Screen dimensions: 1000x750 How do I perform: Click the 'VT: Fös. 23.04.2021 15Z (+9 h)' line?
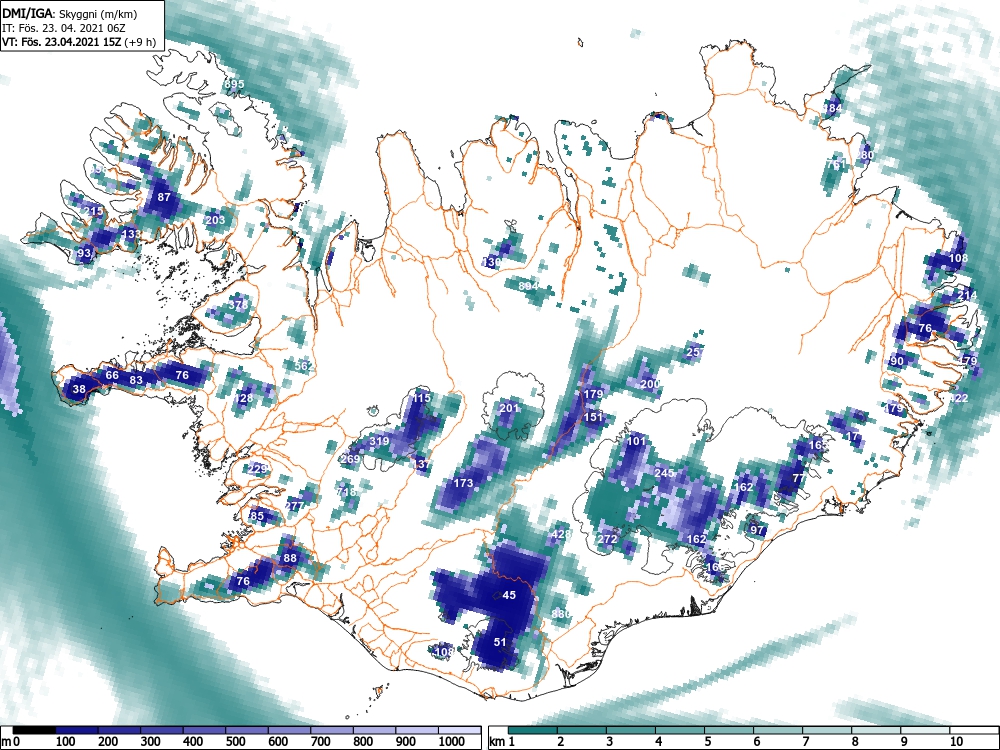point(79,43)
